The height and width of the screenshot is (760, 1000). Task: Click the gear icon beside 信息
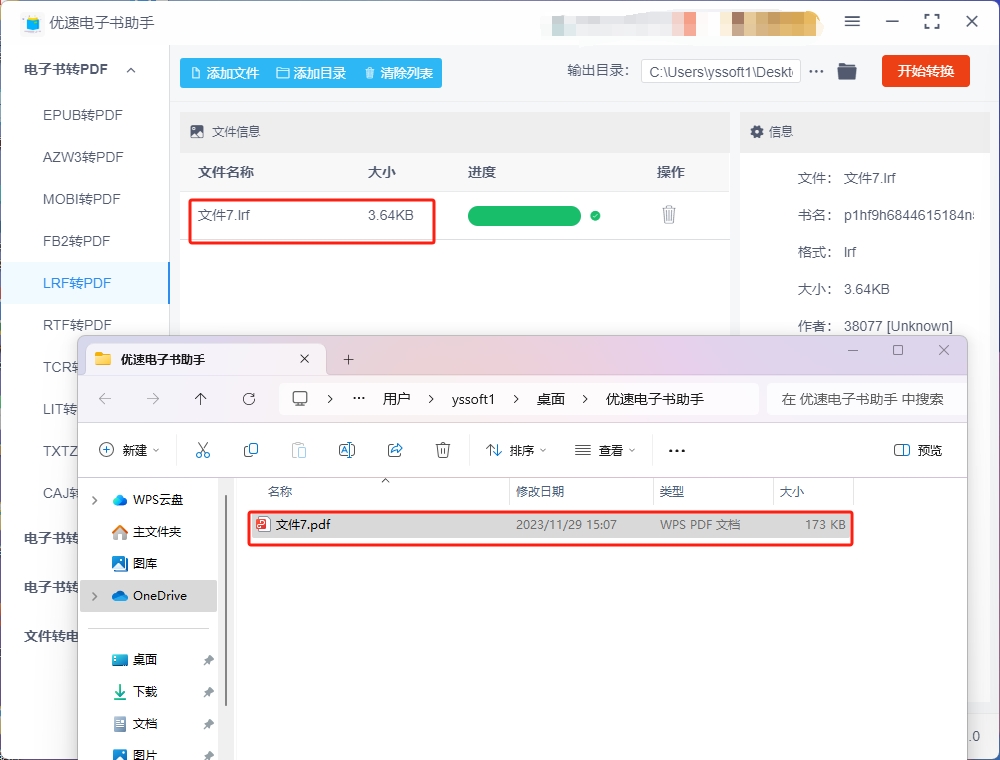click(756, 132)
